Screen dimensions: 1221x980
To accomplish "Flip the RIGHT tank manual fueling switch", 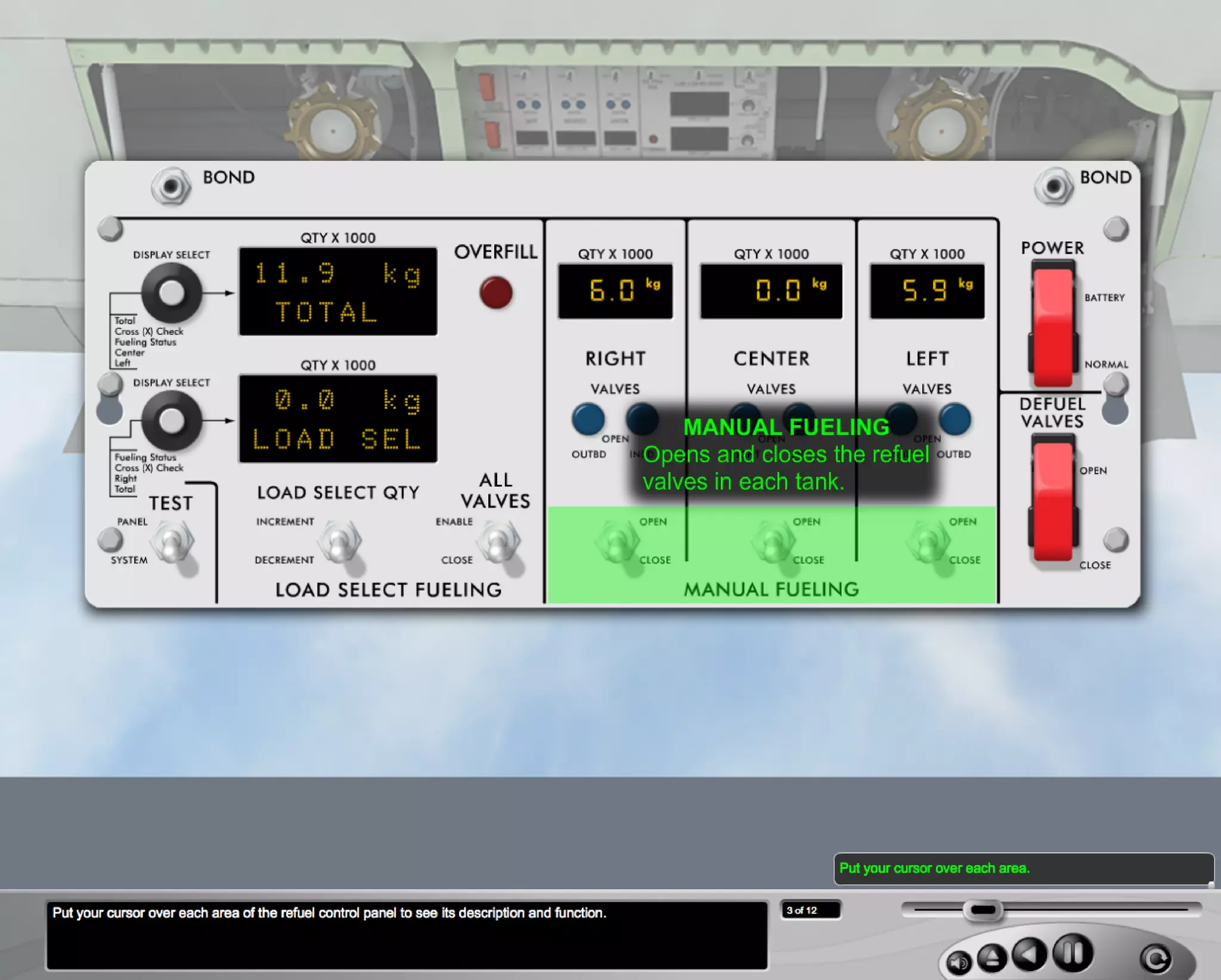I will (x=617, y=541).
